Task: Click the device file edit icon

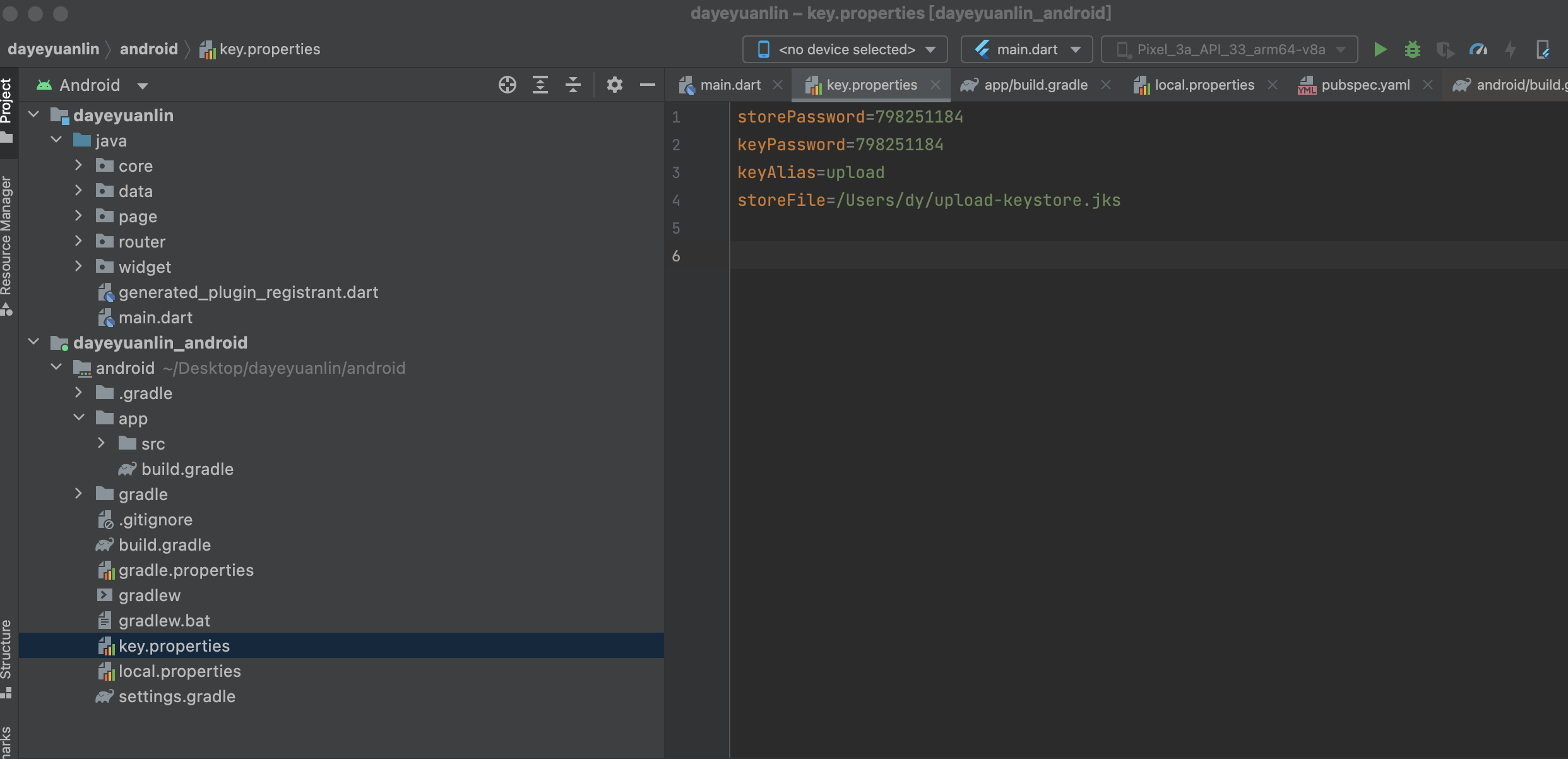Action: [1543, 49]
